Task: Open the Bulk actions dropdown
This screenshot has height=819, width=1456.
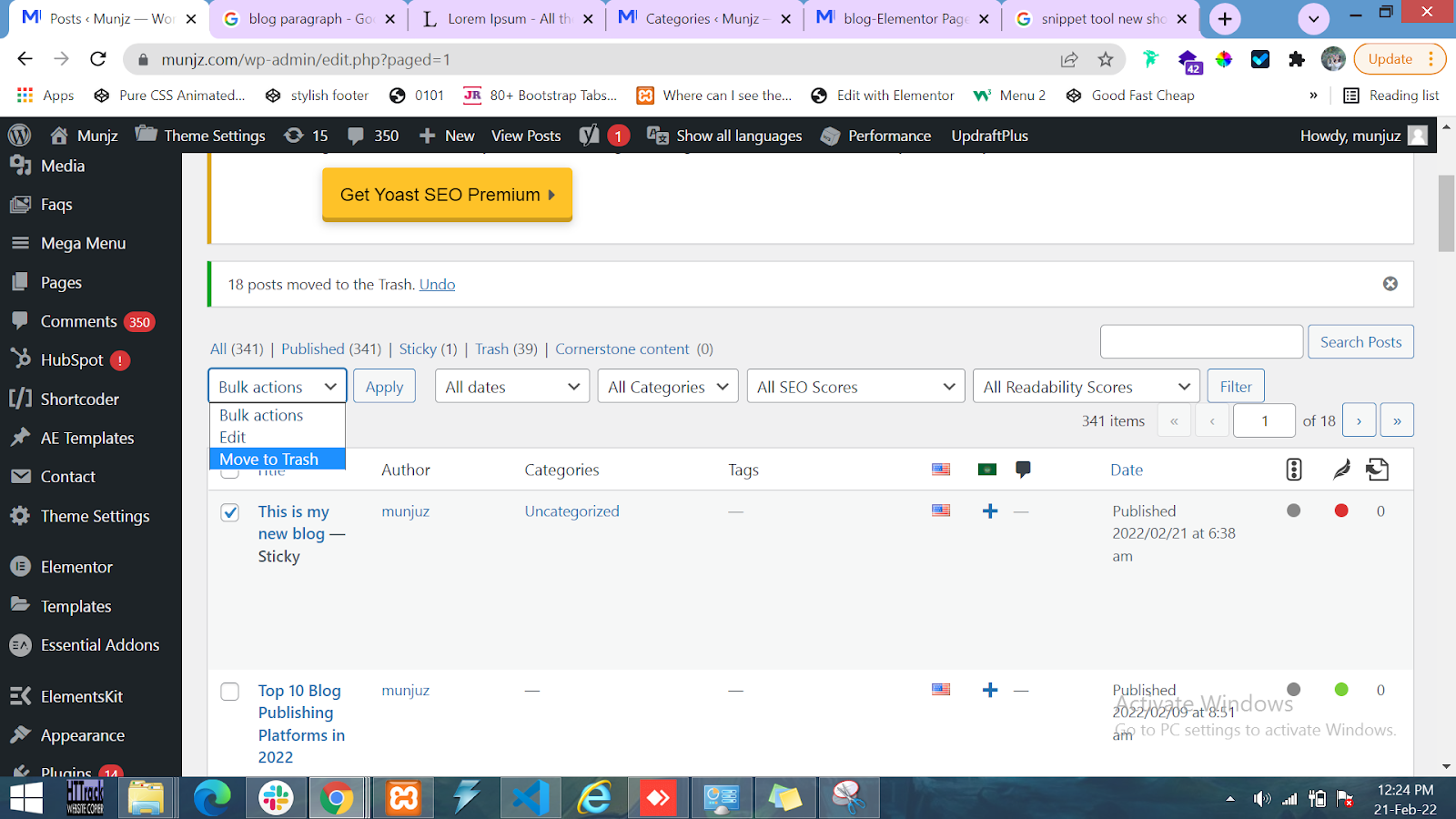Action: [x=278, y=386]
